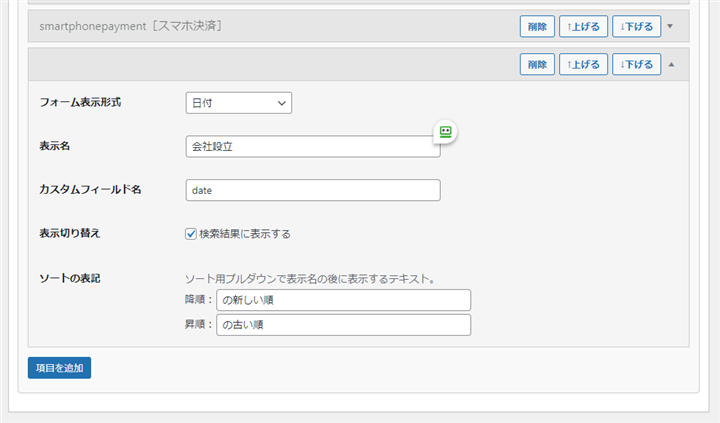Click the blank header bar of the expanded item

[271, 64]
